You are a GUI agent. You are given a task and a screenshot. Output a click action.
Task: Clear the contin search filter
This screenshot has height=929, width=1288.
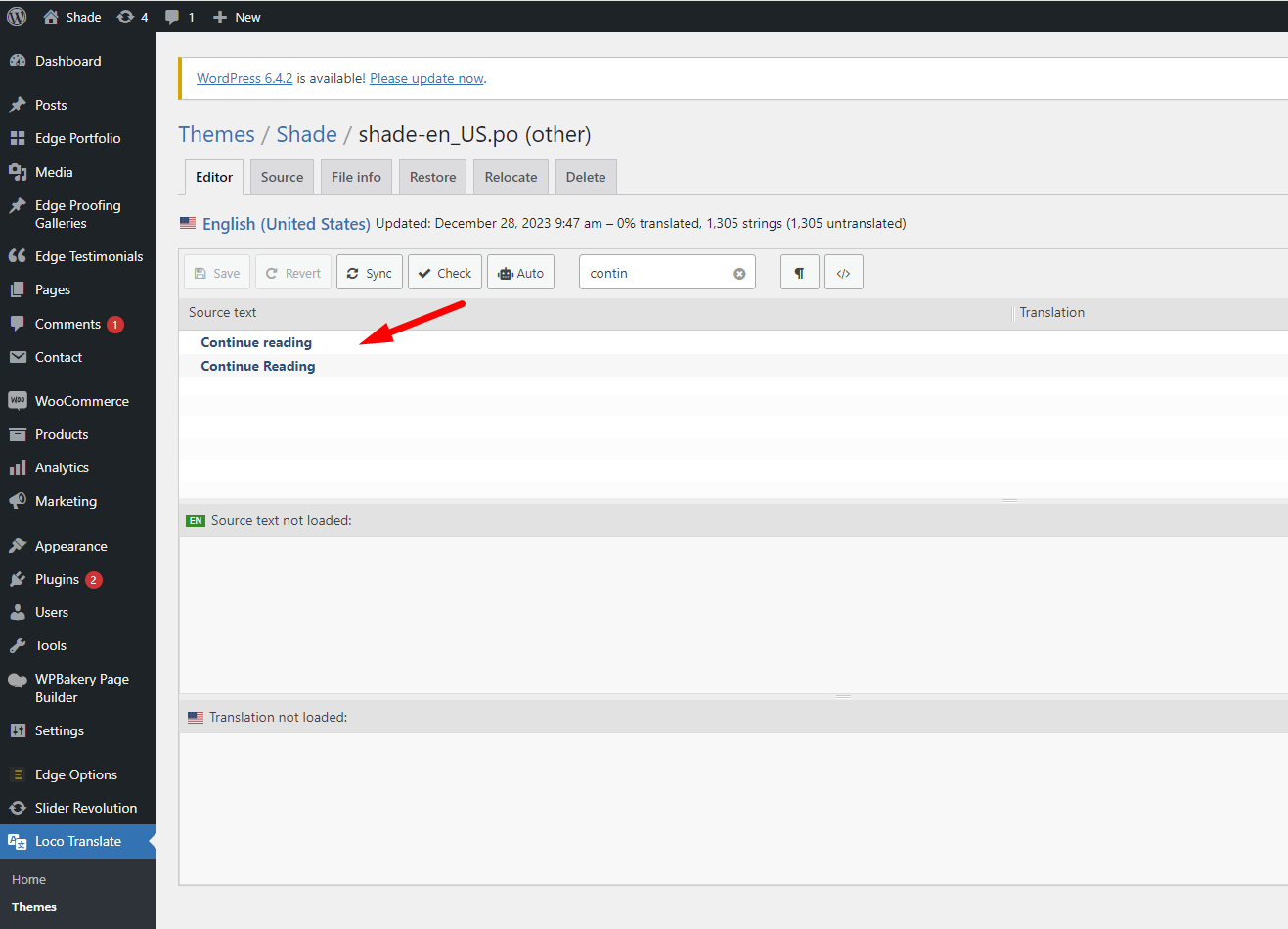point(739,274)
